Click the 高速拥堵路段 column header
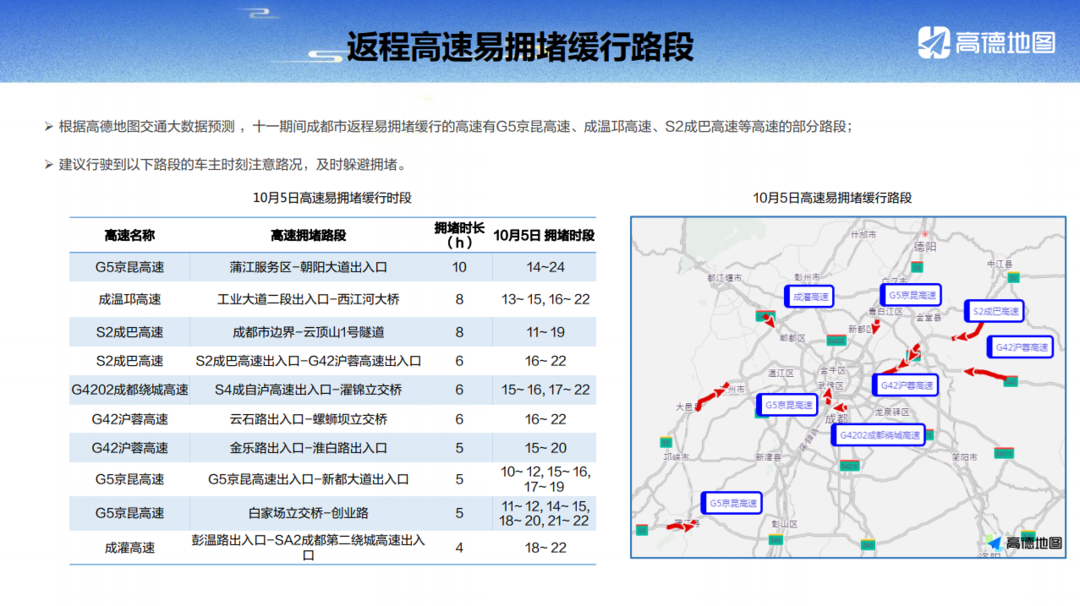Screen dimensions: 1080x606 (308, 236)
